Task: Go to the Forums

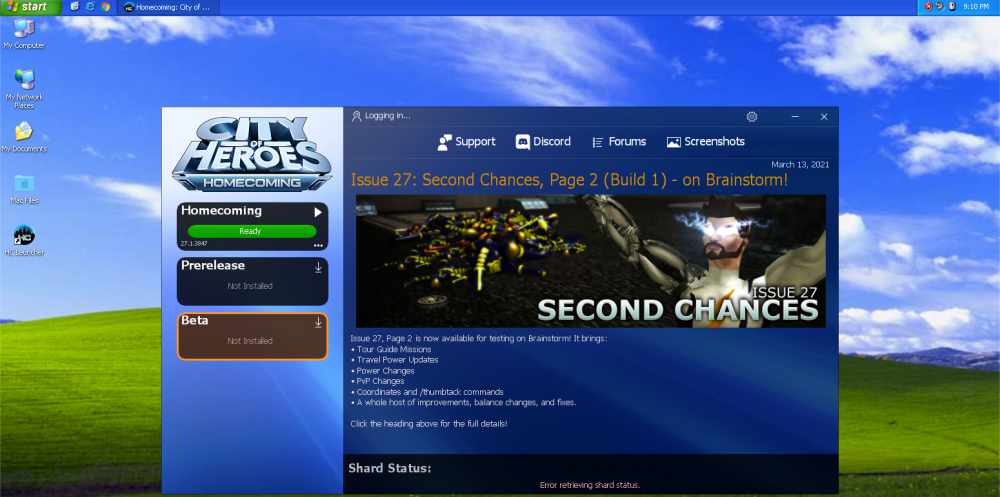Action: pos(619,142)
